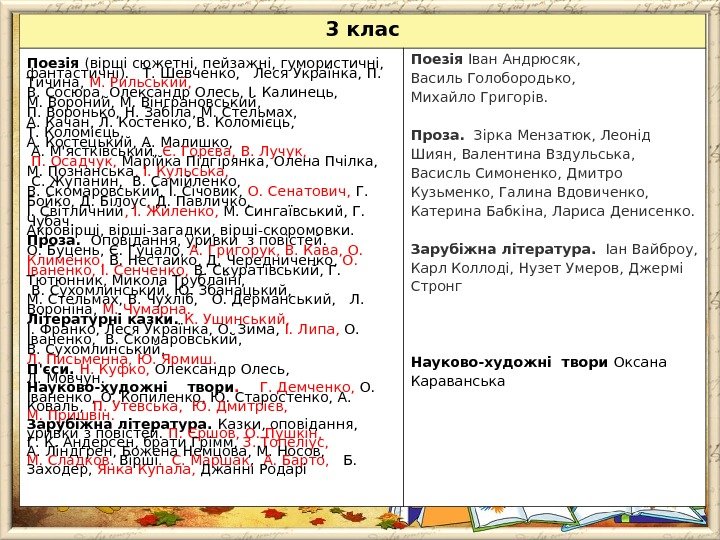The height and width of the screenshot is (540, 720).
Task: Click the name "Катерина Бабкіна"
Action: coord(477,211)
